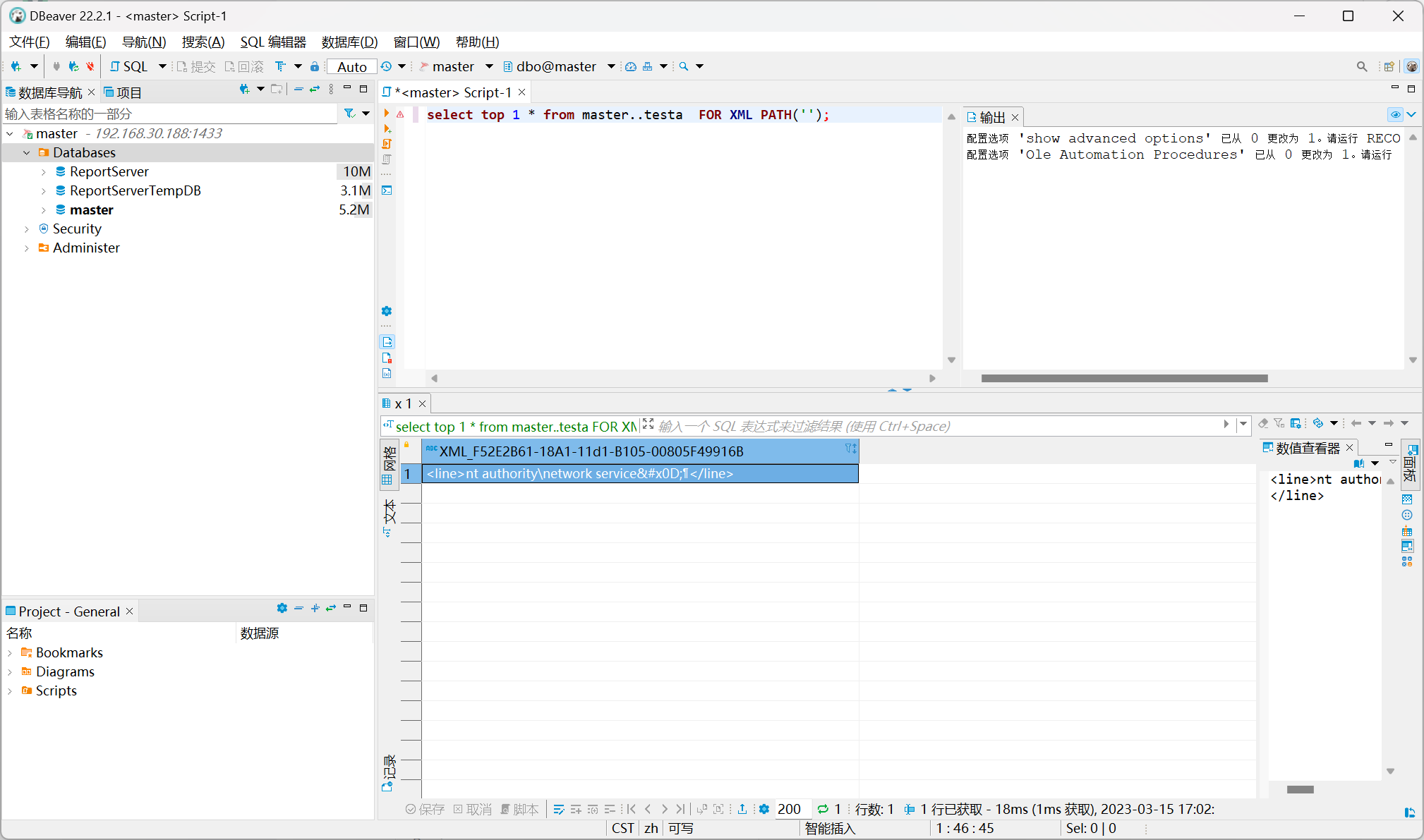The width and height of the screenshot is (1424, 840).
Task: Close the x 1 result tab
Action: 422,403
